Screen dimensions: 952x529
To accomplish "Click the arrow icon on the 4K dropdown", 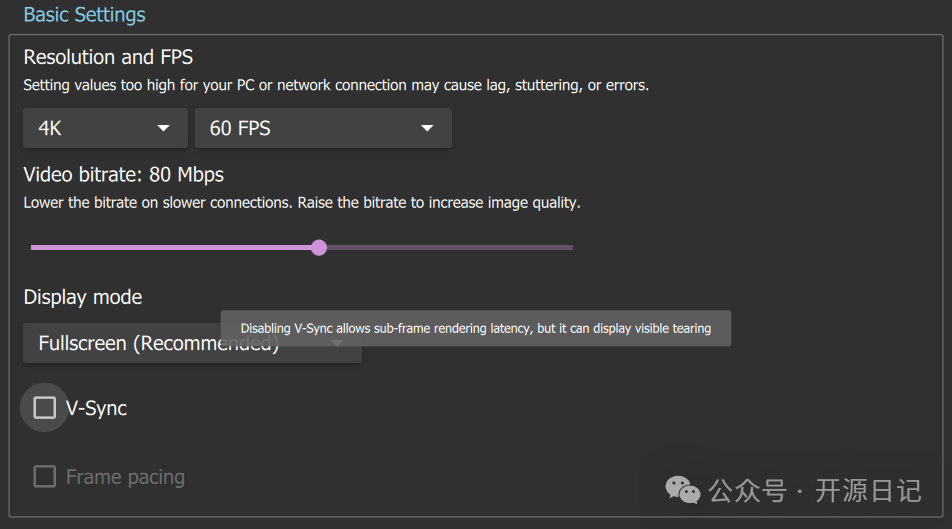I will point(163,128).
